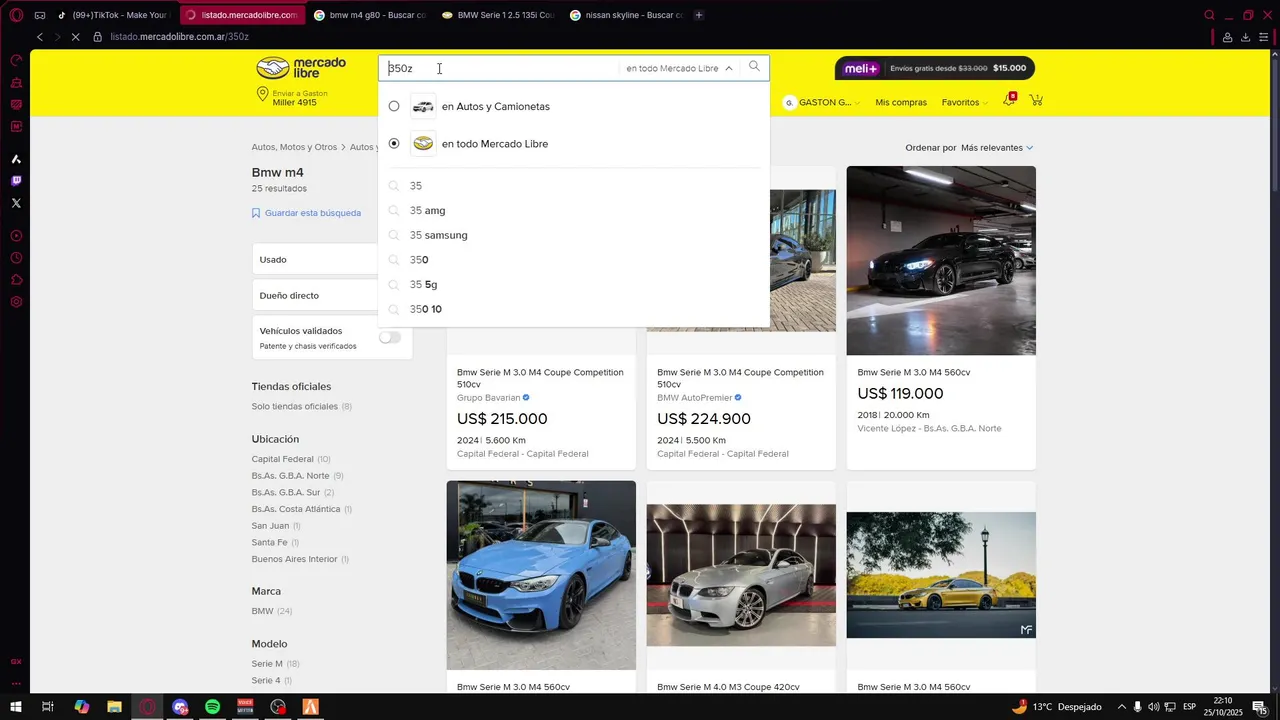The image size is (1280, 720).
Task: Click inside the search field with '350z'
Action: click(x=500, y=68)
